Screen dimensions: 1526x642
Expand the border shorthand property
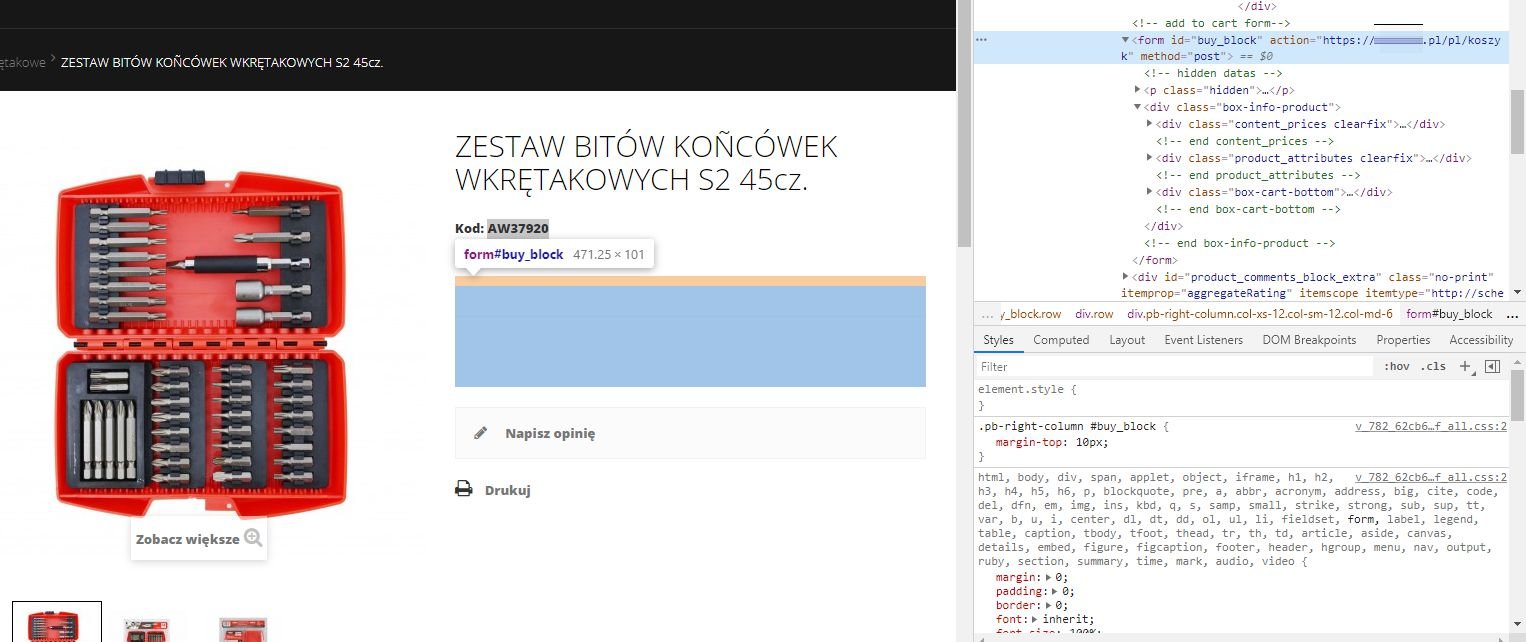coord(1048,605)
